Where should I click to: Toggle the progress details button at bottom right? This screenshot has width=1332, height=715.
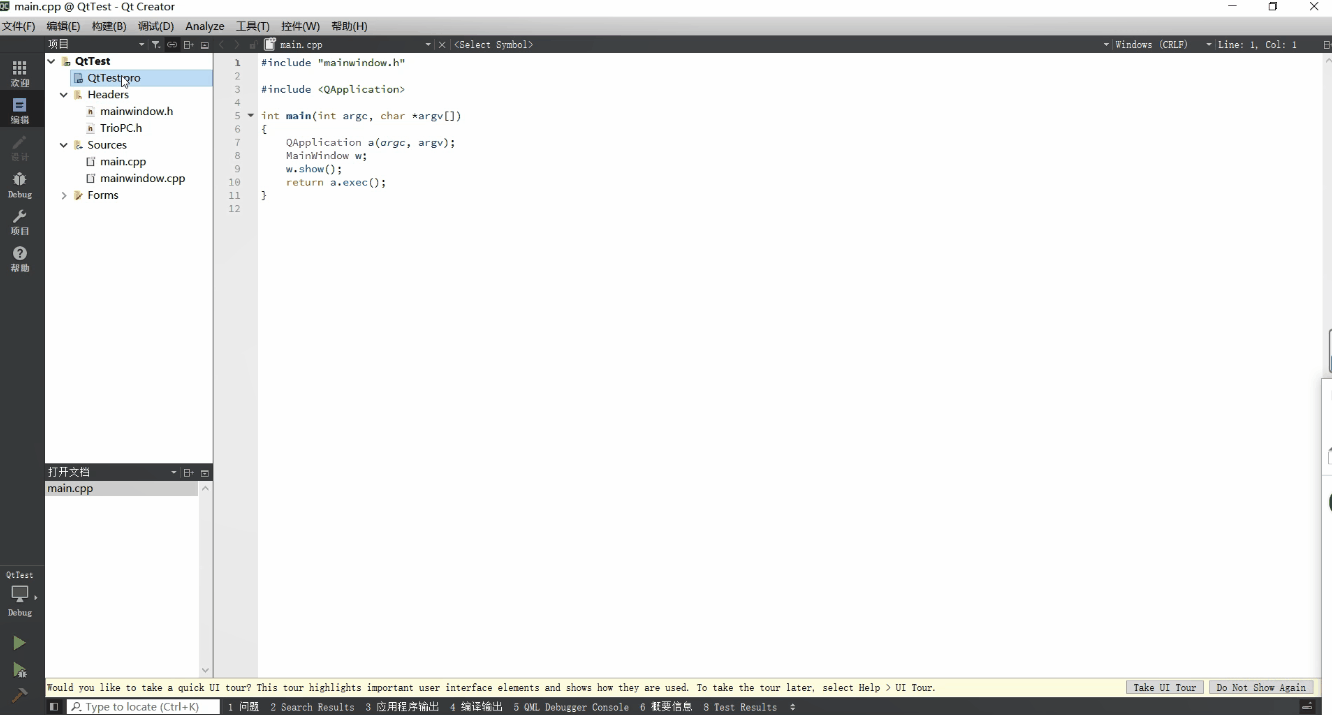pos(1307,707)
